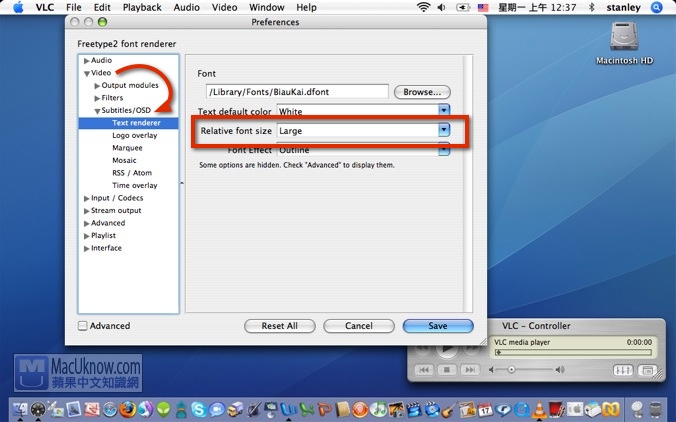Launch Microsoft Excel from the Dock
The height and width of the screenshot is (422, 676).
pos(307,409)
